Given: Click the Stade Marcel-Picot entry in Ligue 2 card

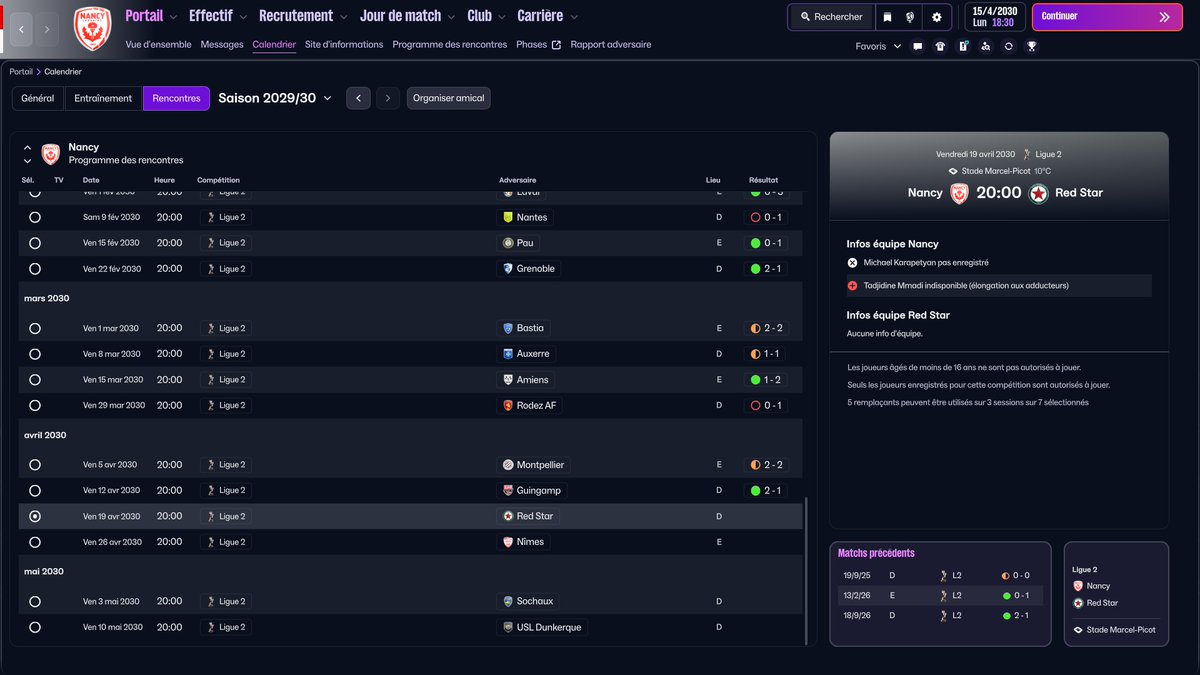Looking at the screenshot, I should point(1114,630).
